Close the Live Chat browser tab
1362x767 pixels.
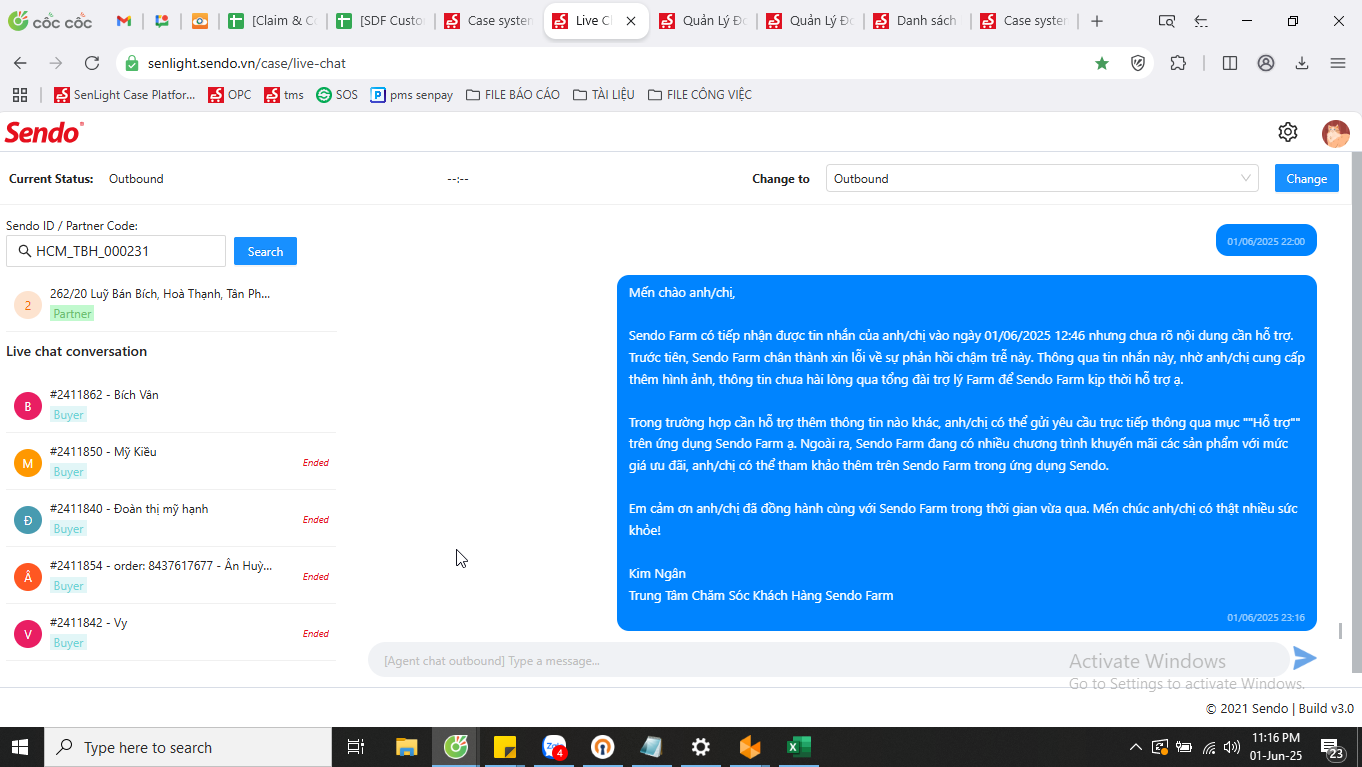click(x=630, y=21)
